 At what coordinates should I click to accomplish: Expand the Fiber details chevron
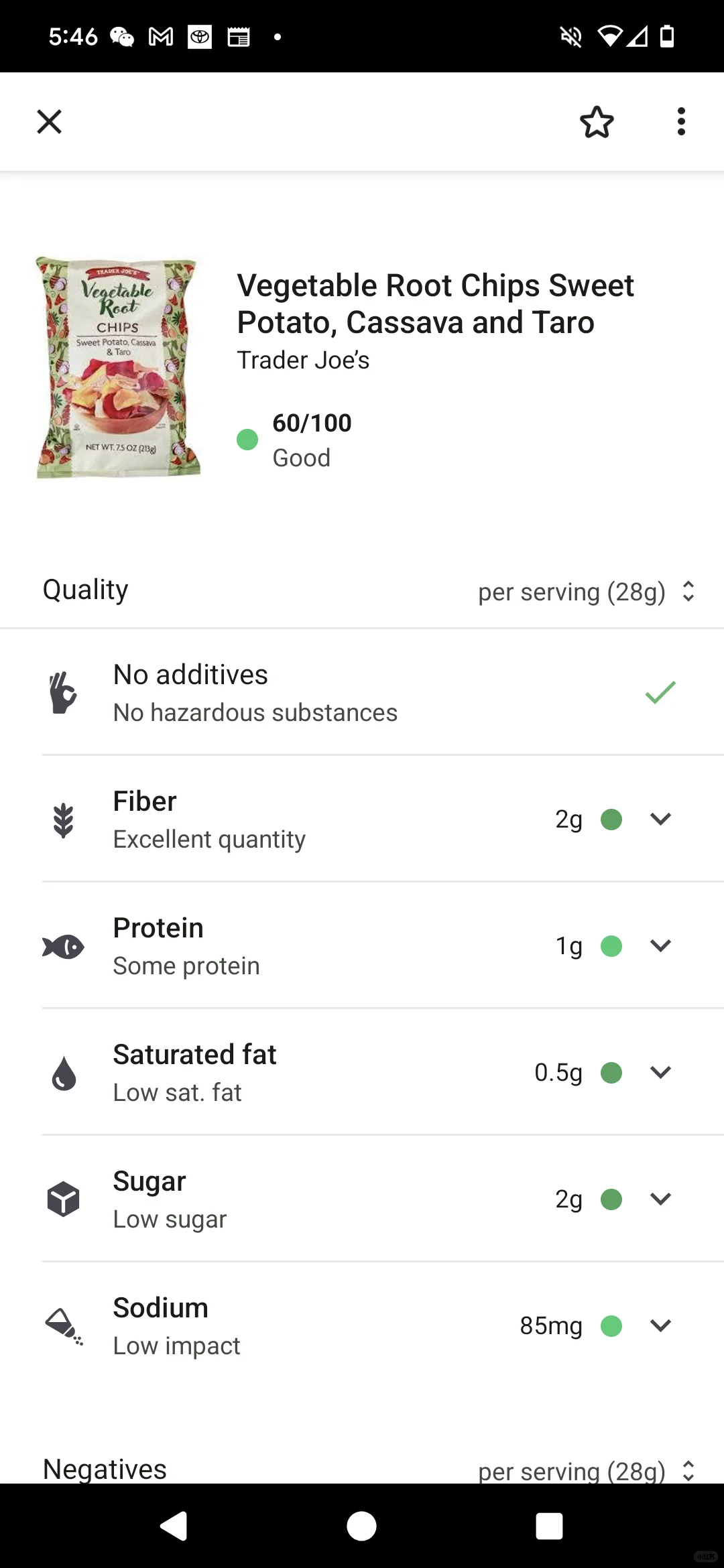[x=660, y=819]
